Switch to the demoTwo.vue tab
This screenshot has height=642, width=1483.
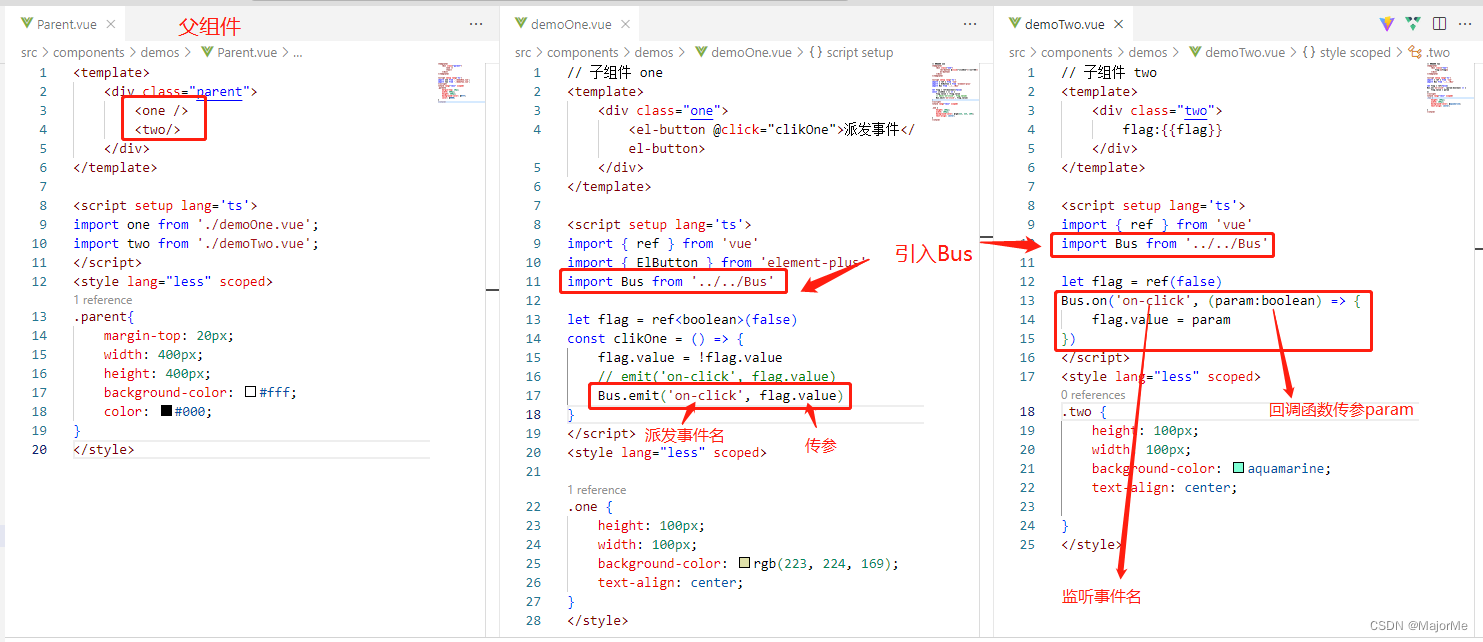1063,24
